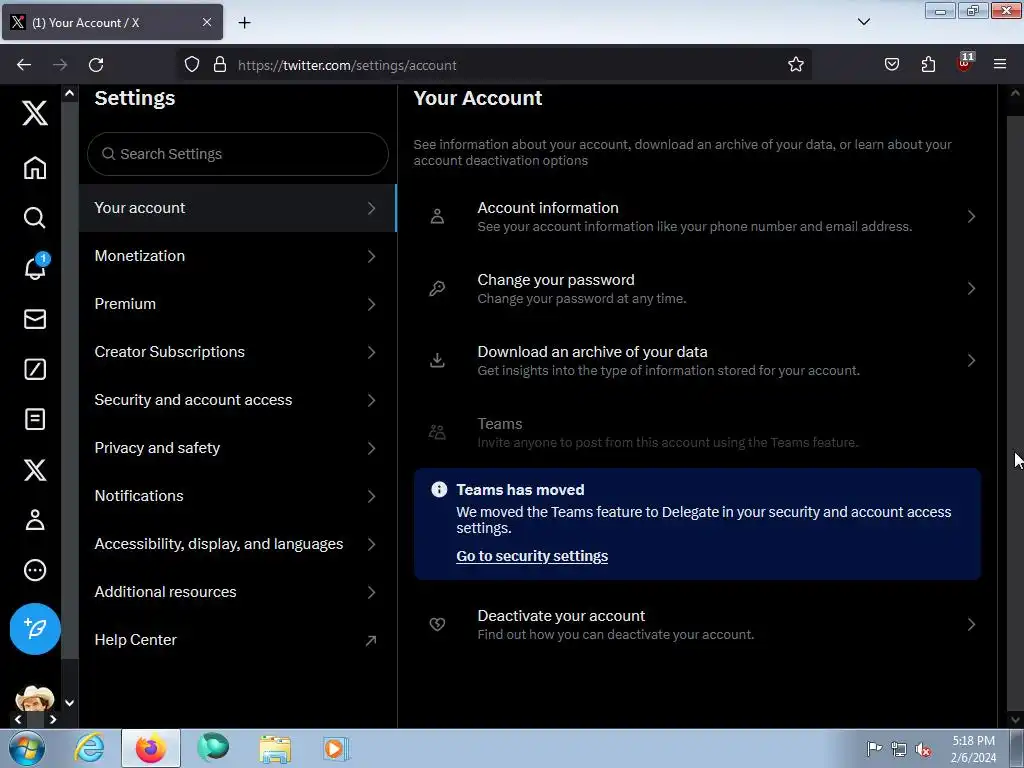
Task: Expand Additional resources chevron
Action: point(371,592)
